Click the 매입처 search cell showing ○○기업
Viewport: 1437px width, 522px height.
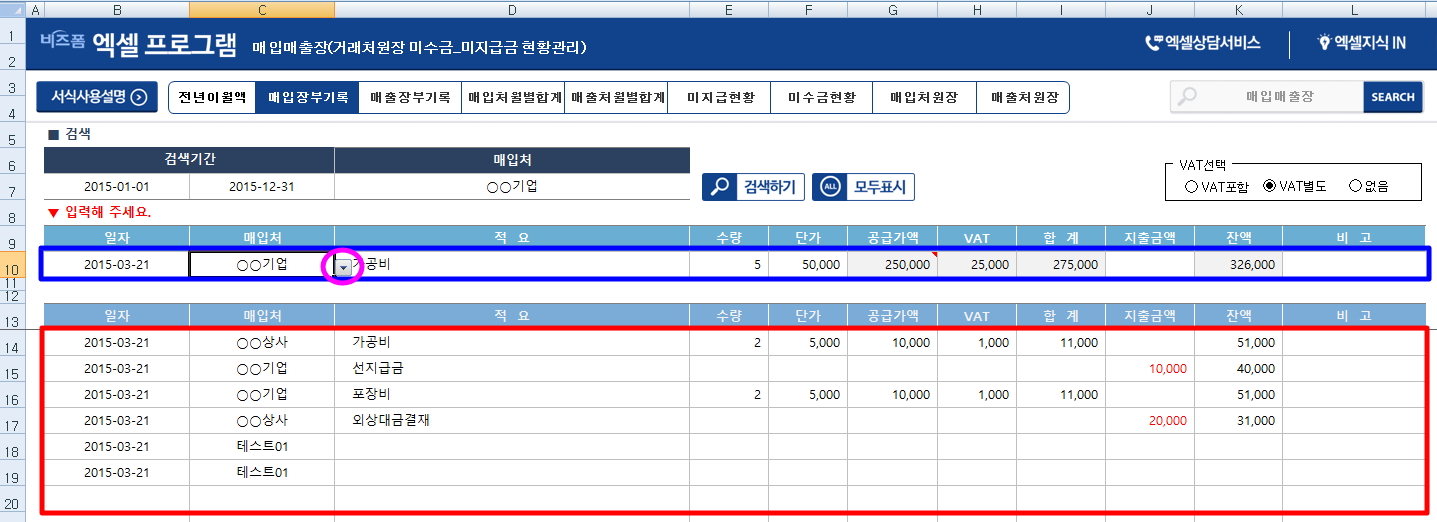tap(511, 187)
